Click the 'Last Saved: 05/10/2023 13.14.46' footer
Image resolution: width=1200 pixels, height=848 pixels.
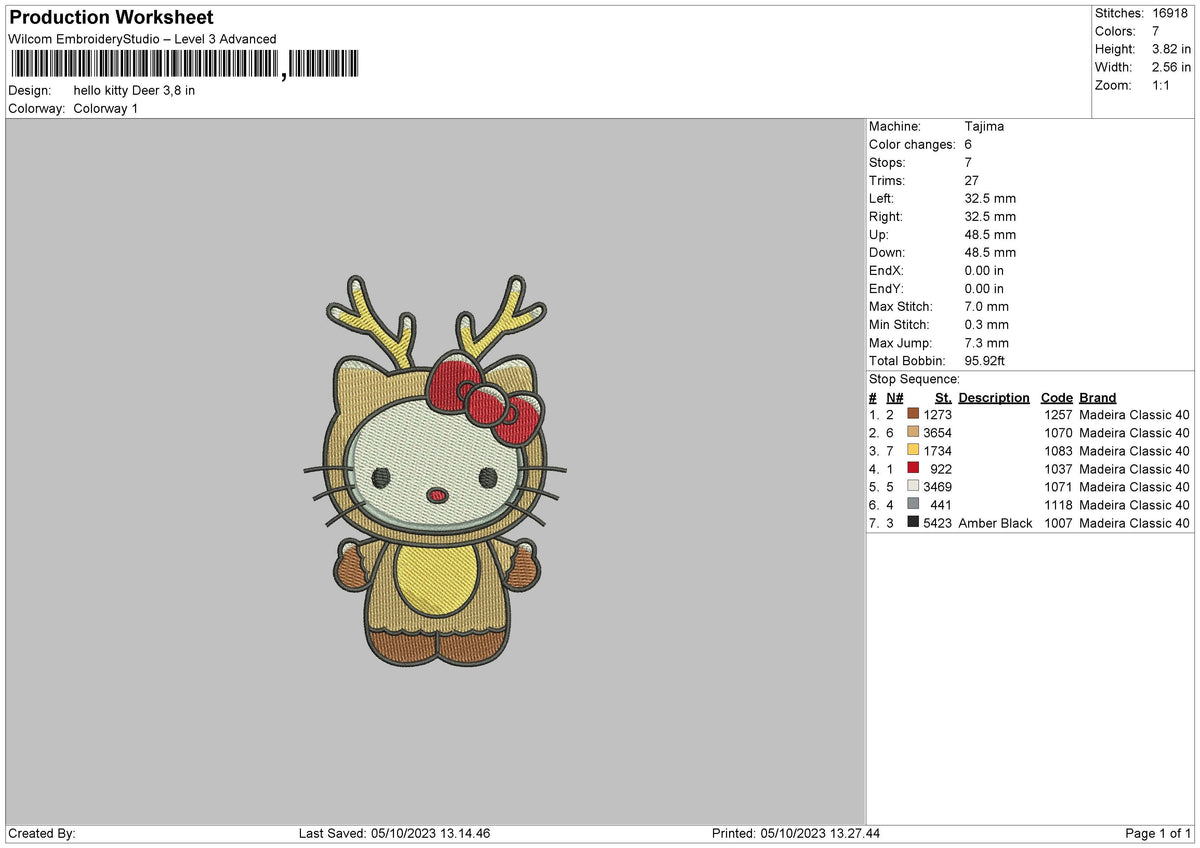[394, 834]
